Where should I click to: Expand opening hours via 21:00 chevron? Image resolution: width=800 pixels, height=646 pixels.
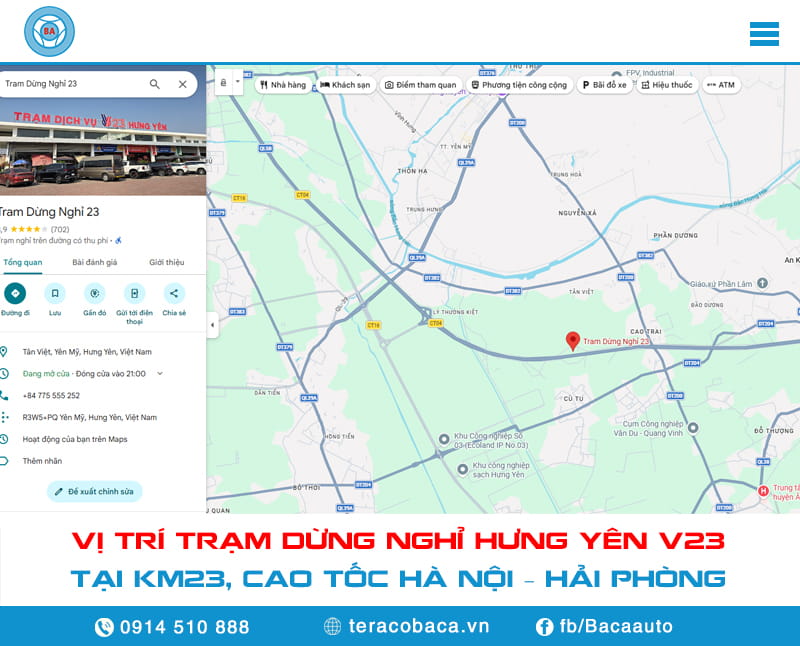click(x=159, y=372)
